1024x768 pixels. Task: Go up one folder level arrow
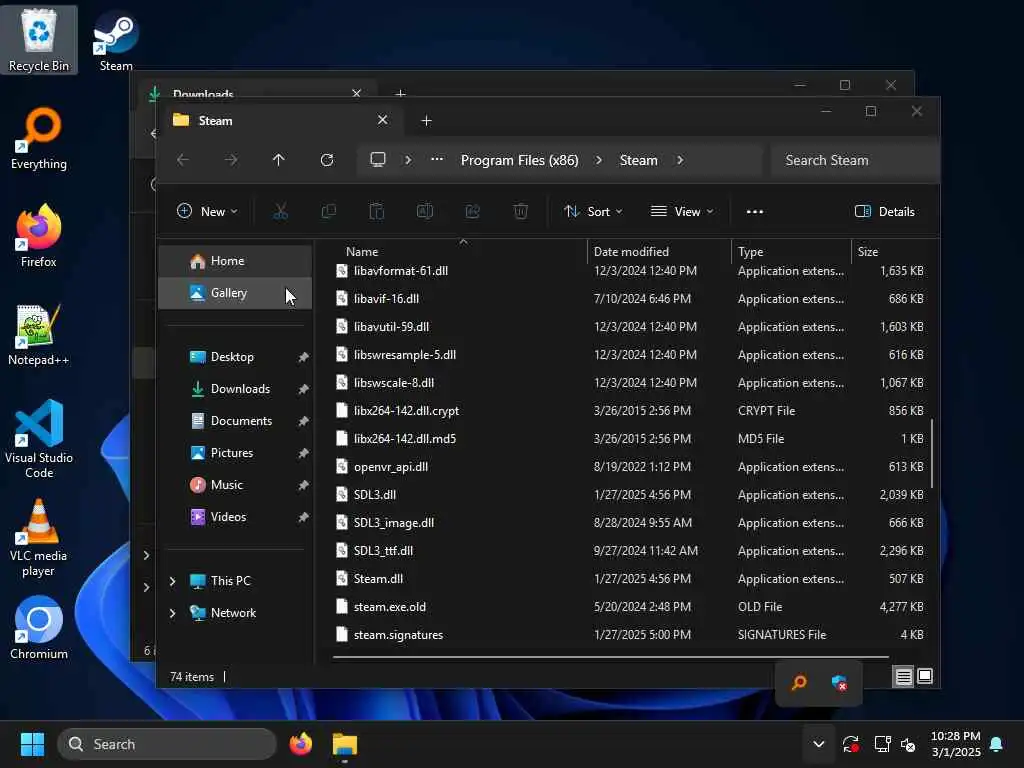tap(279, 160)
